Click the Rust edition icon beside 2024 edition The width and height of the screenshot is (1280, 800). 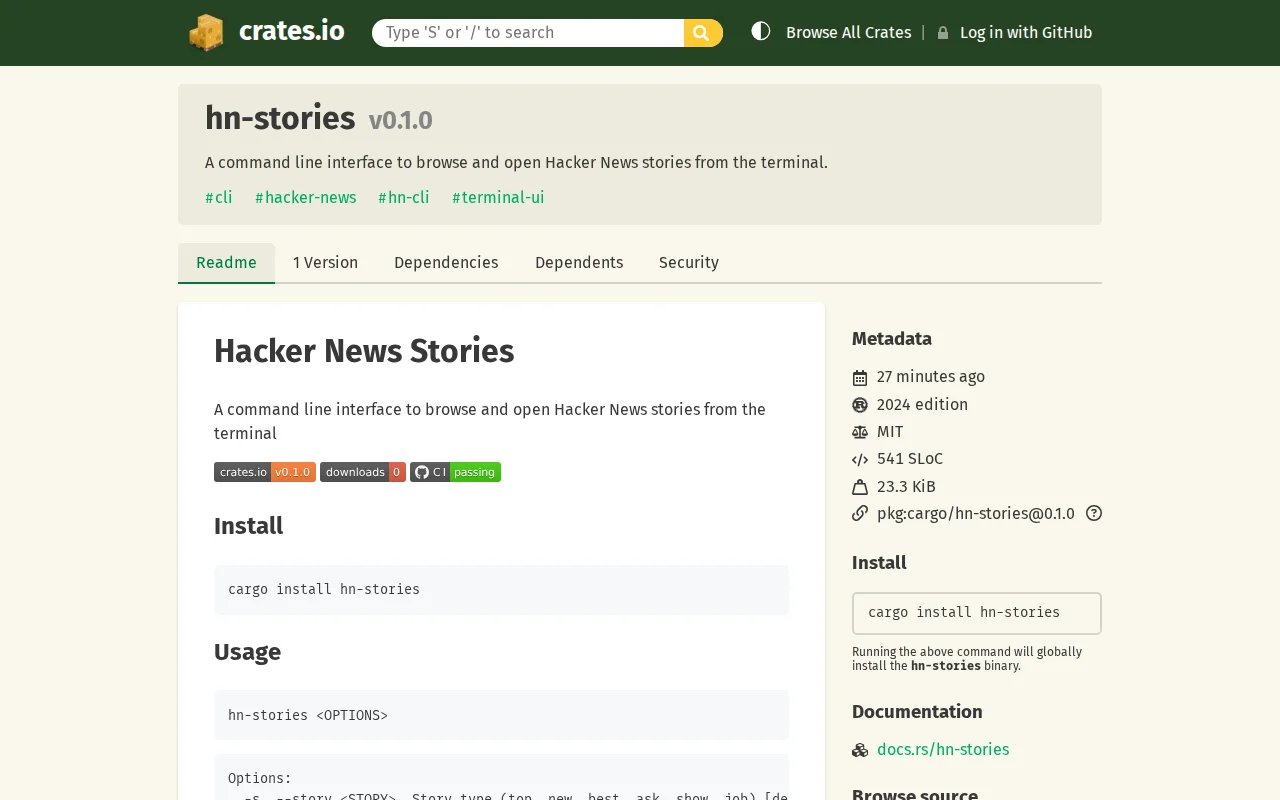click(860, 405)
